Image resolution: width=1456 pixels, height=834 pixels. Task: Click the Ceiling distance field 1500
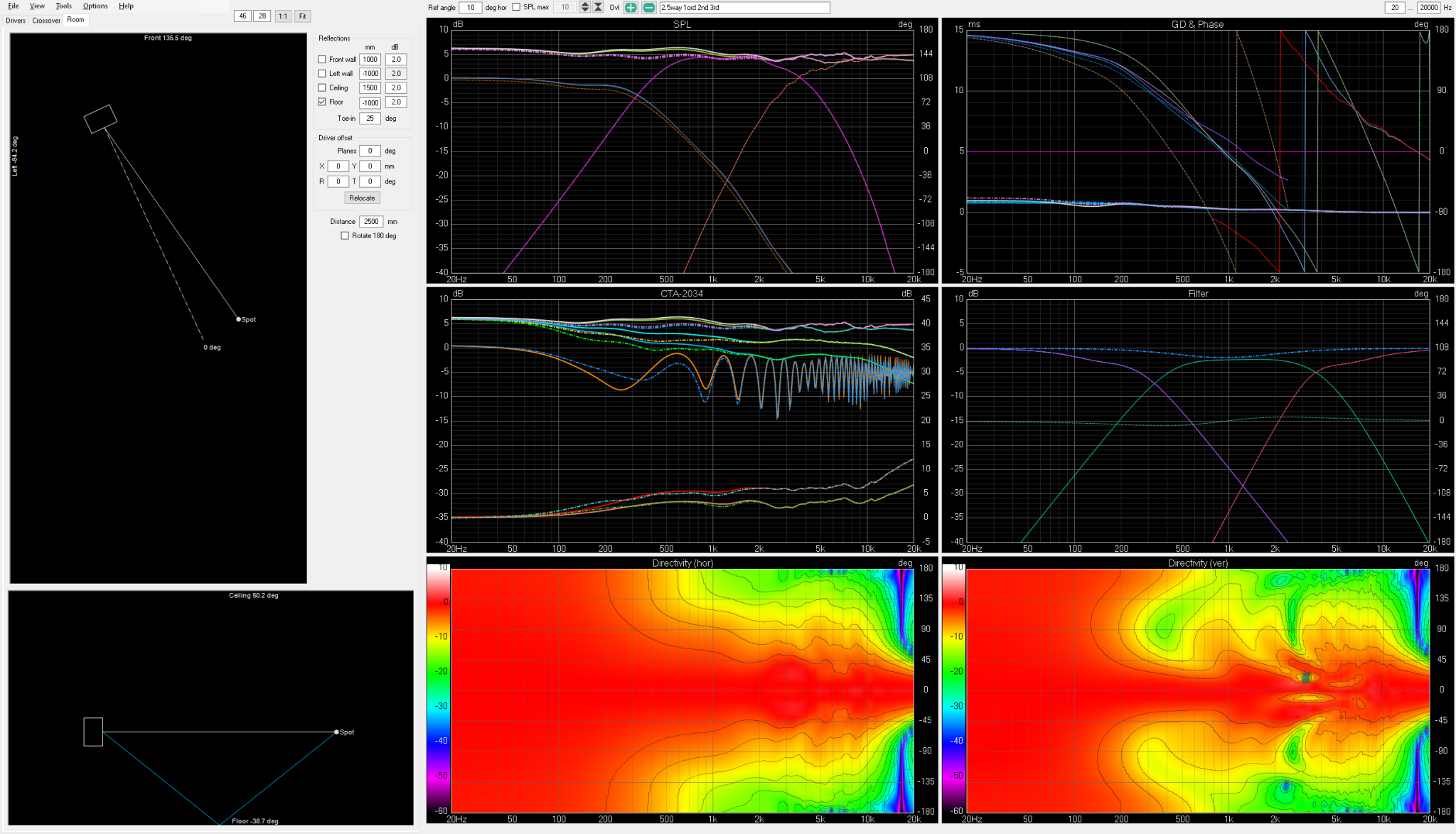tap(370, 88)
